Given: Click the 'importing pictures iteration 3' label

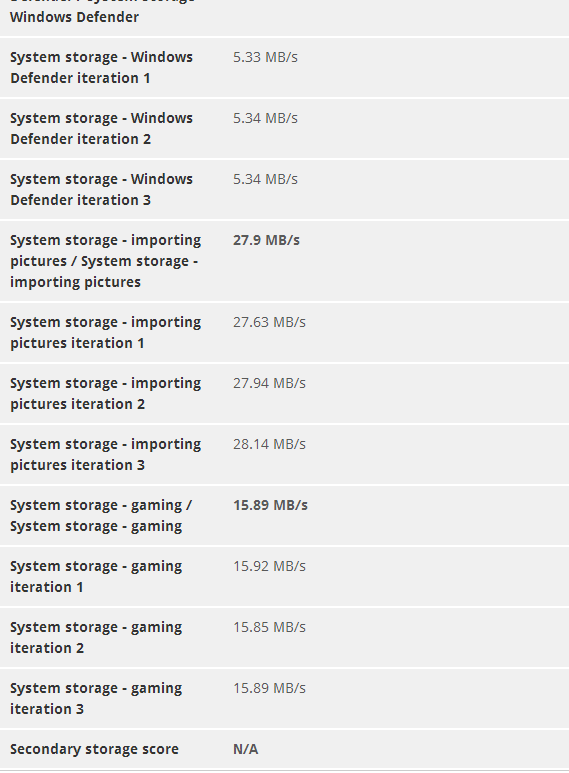Looking at the screenshot, I should pyautogui.click(x=106, y=455).
